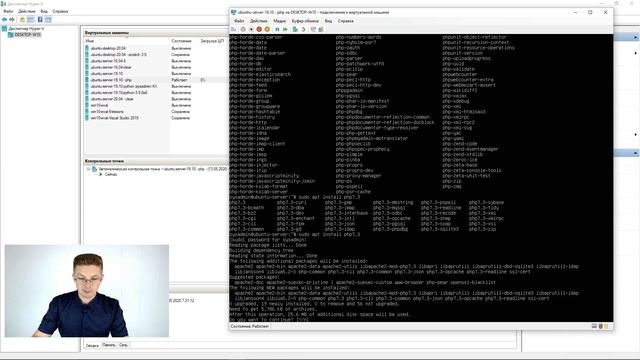Open Действие menu in Hyper-V Manager
640x360 pixels.
coord(27,11)
